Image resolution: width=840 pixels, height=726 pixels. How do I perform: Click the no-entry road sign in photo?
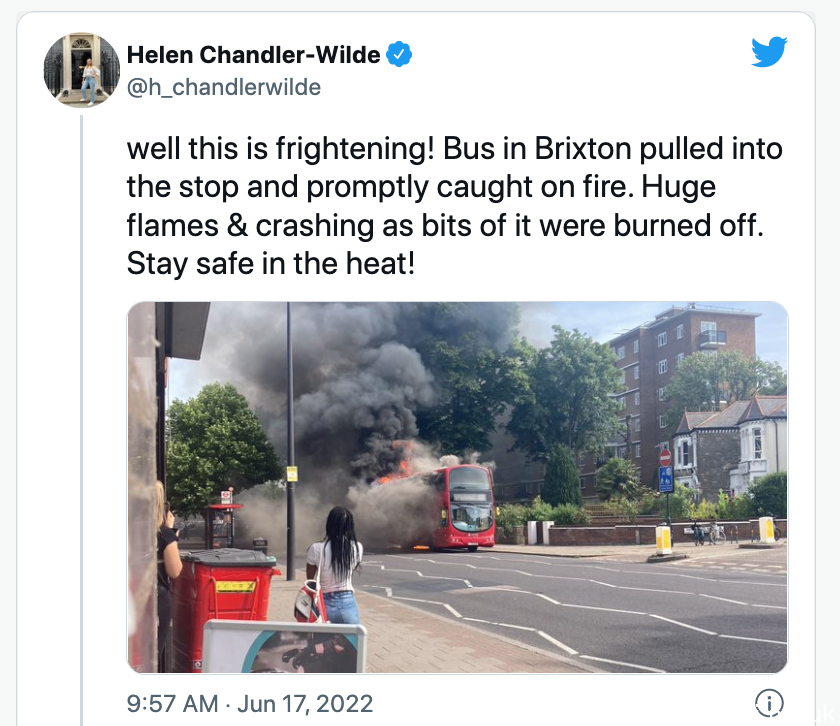coord(665,457)
